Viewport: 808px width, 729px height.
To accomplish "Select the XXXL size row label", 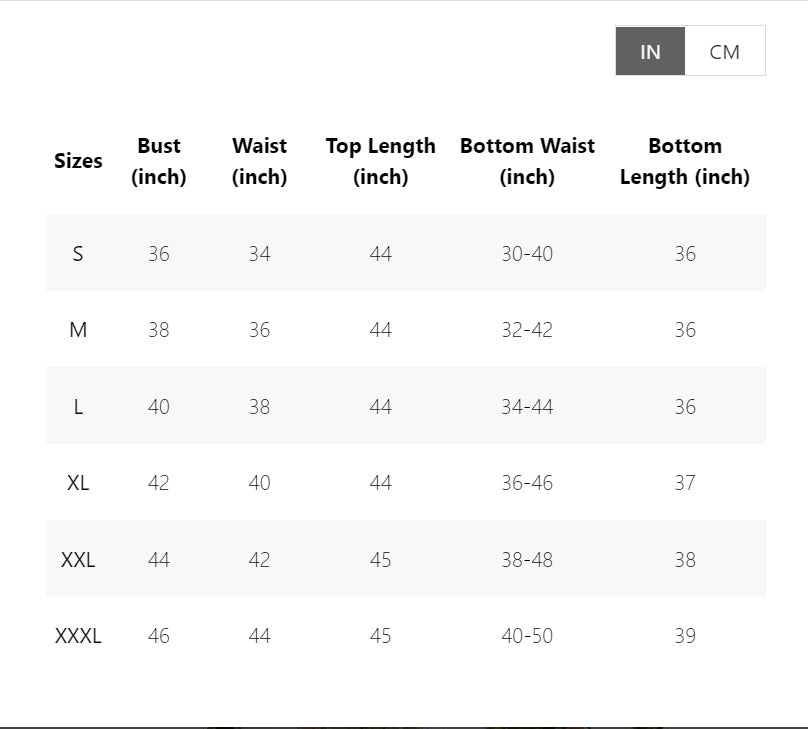I will [x=78, y=636].
